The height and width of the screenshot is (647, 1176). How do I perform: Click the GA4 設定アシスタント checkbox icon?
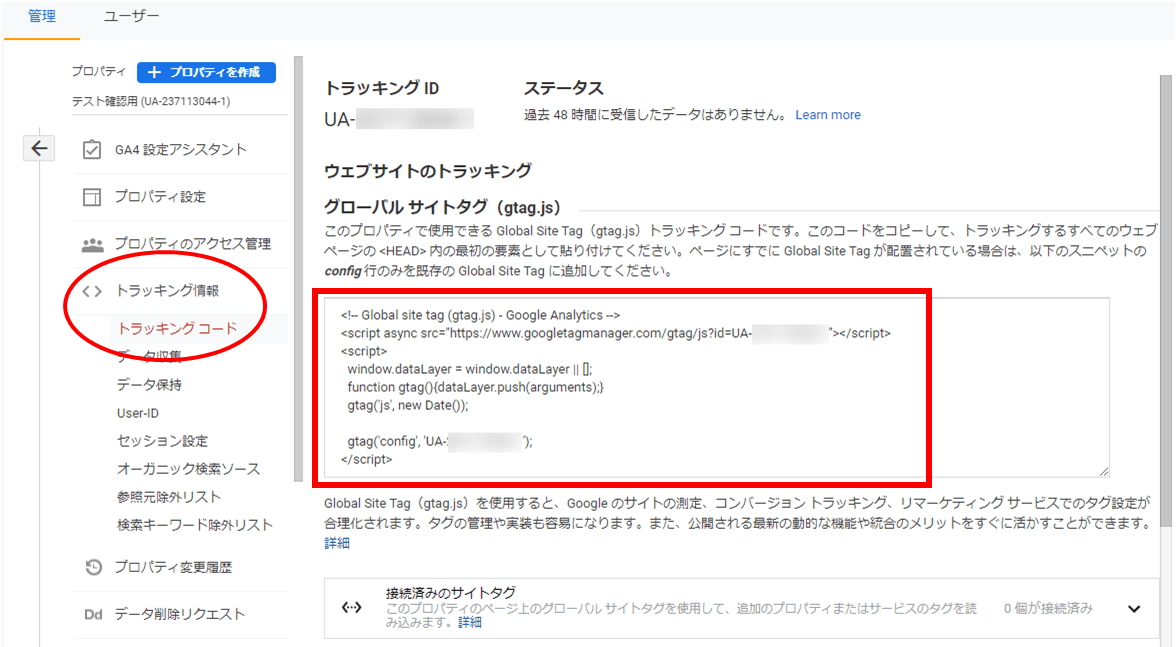pos(92,150)
